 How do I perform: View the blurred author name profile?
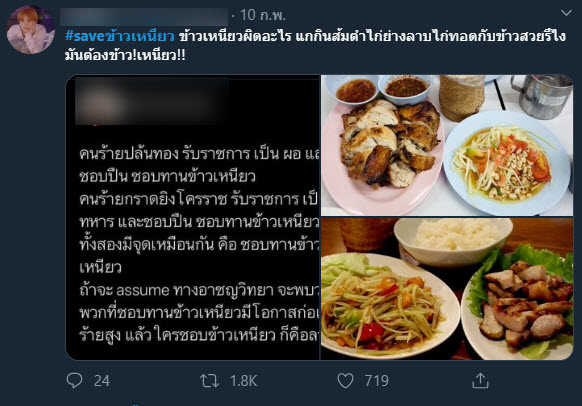(144, 17)
